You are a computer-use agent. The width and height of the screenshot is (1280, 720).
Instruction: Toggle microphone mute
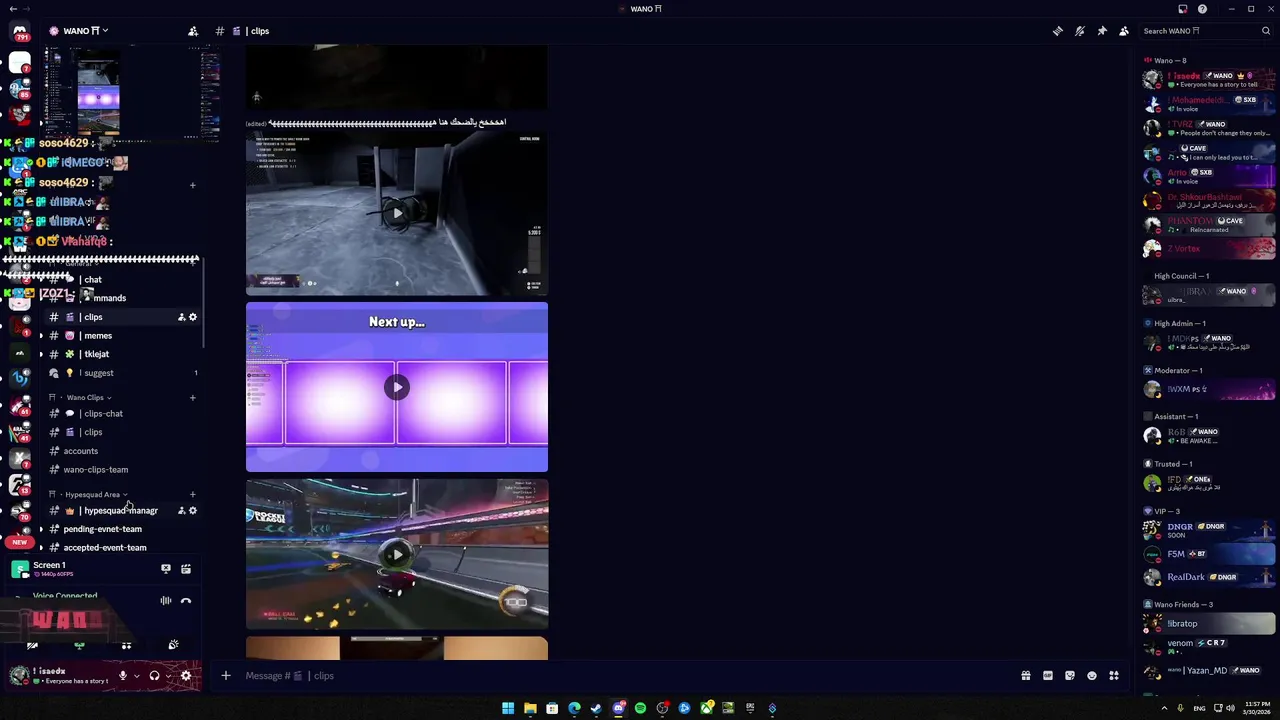[x=123, y=676]
